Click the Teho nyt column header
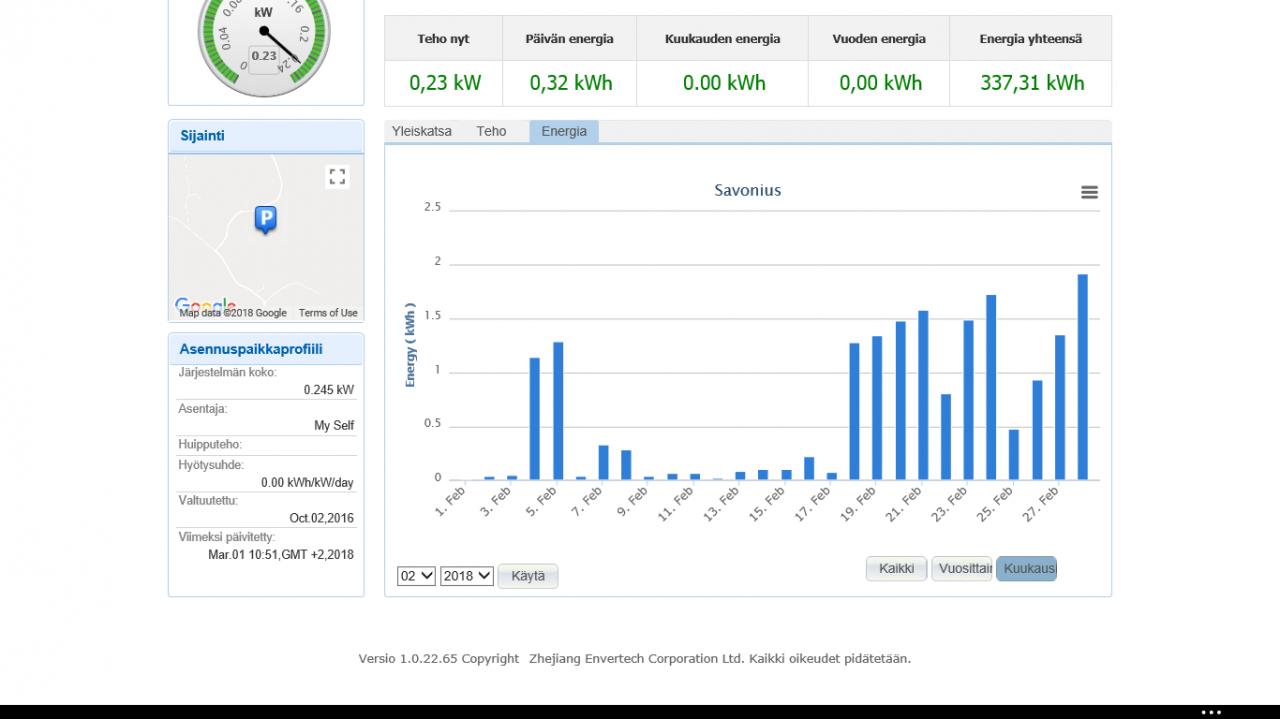1280x719 pixels. [444, 39]
